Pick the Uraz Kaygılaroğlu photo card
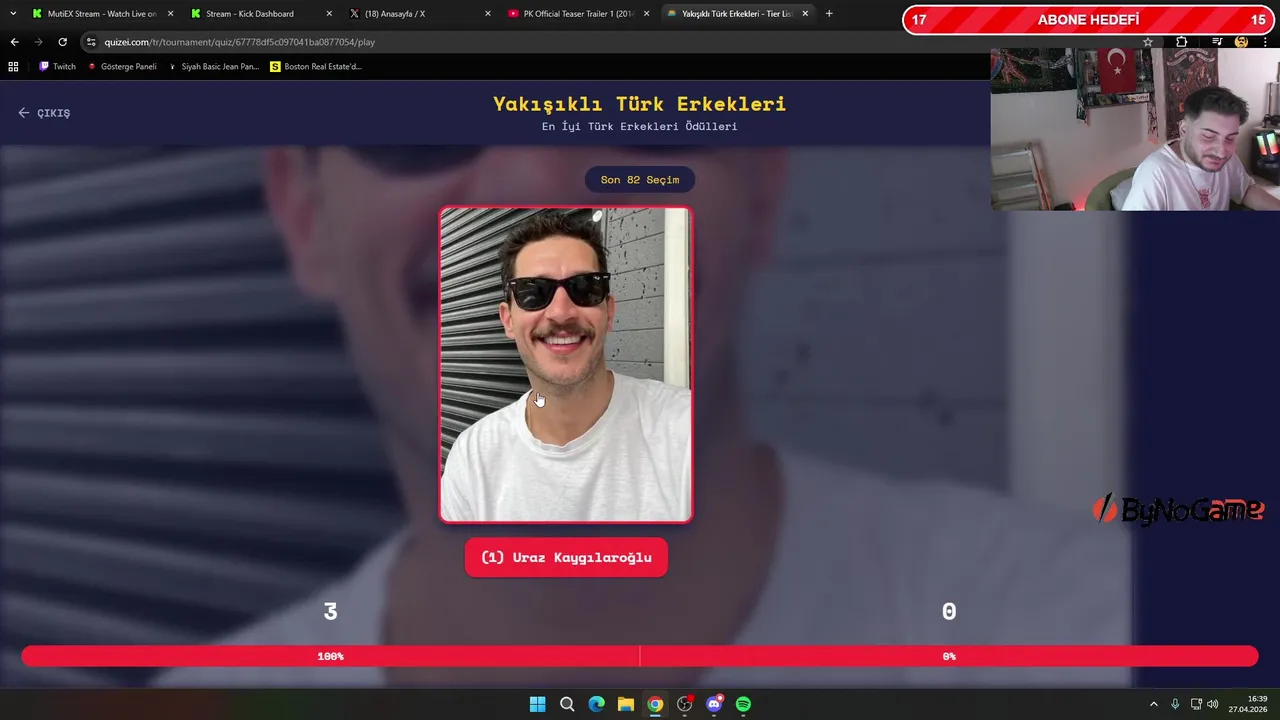The image size is (1280, 720). point(566,365)
